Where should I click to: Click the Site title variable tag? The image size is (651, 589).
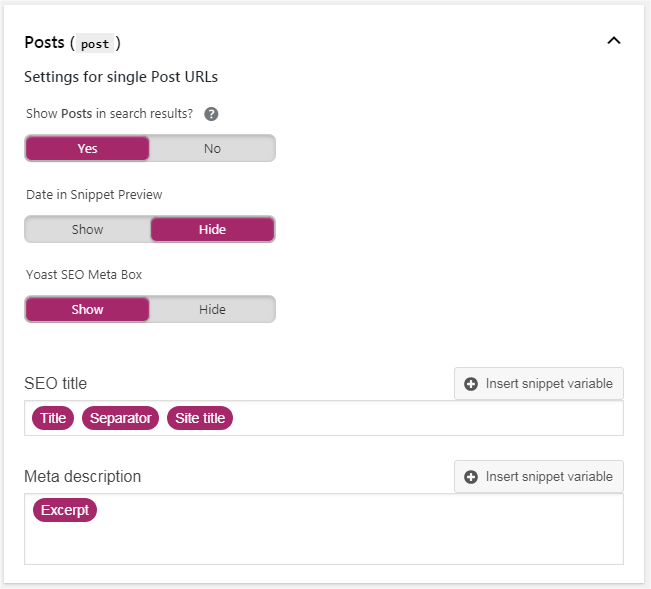click(x=200, y=418)
